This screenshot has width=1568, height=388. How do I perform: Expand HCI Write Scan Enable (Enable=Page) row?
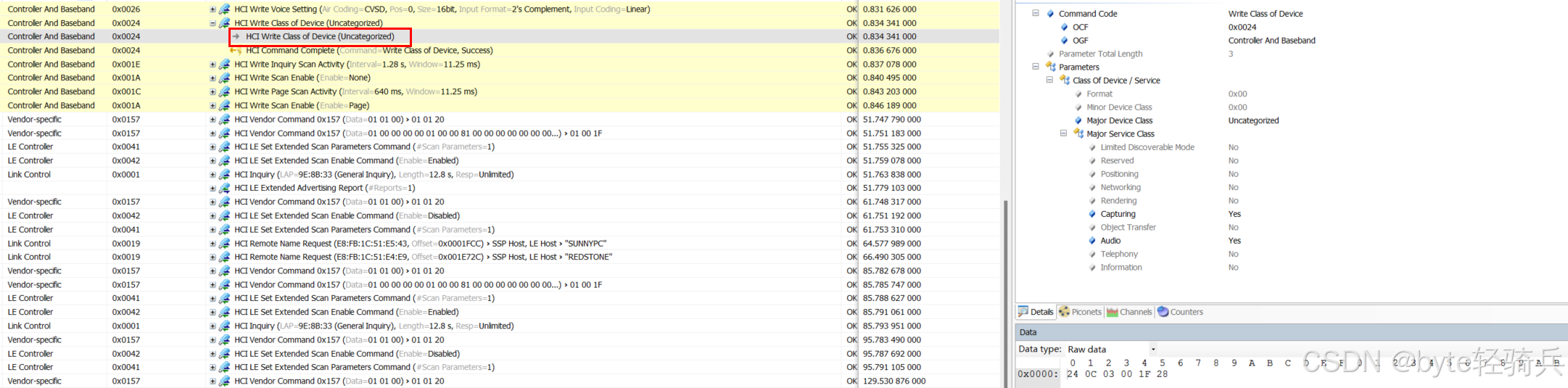point(212,106)
